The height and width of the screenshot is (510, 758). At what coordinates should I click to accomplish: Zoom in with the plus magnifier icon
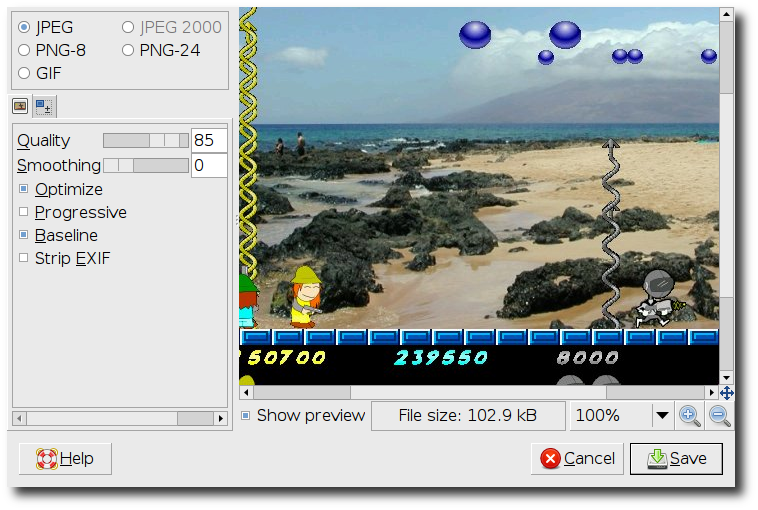pos(690,416)
